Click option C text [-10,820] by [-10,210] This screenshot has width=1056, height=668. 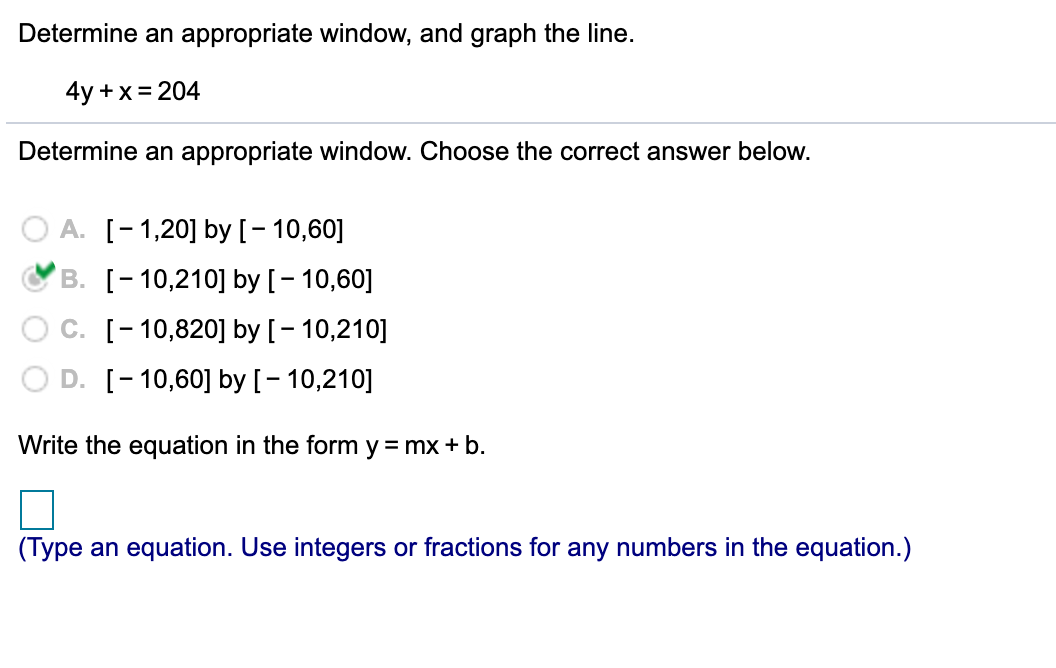[246, 329]
